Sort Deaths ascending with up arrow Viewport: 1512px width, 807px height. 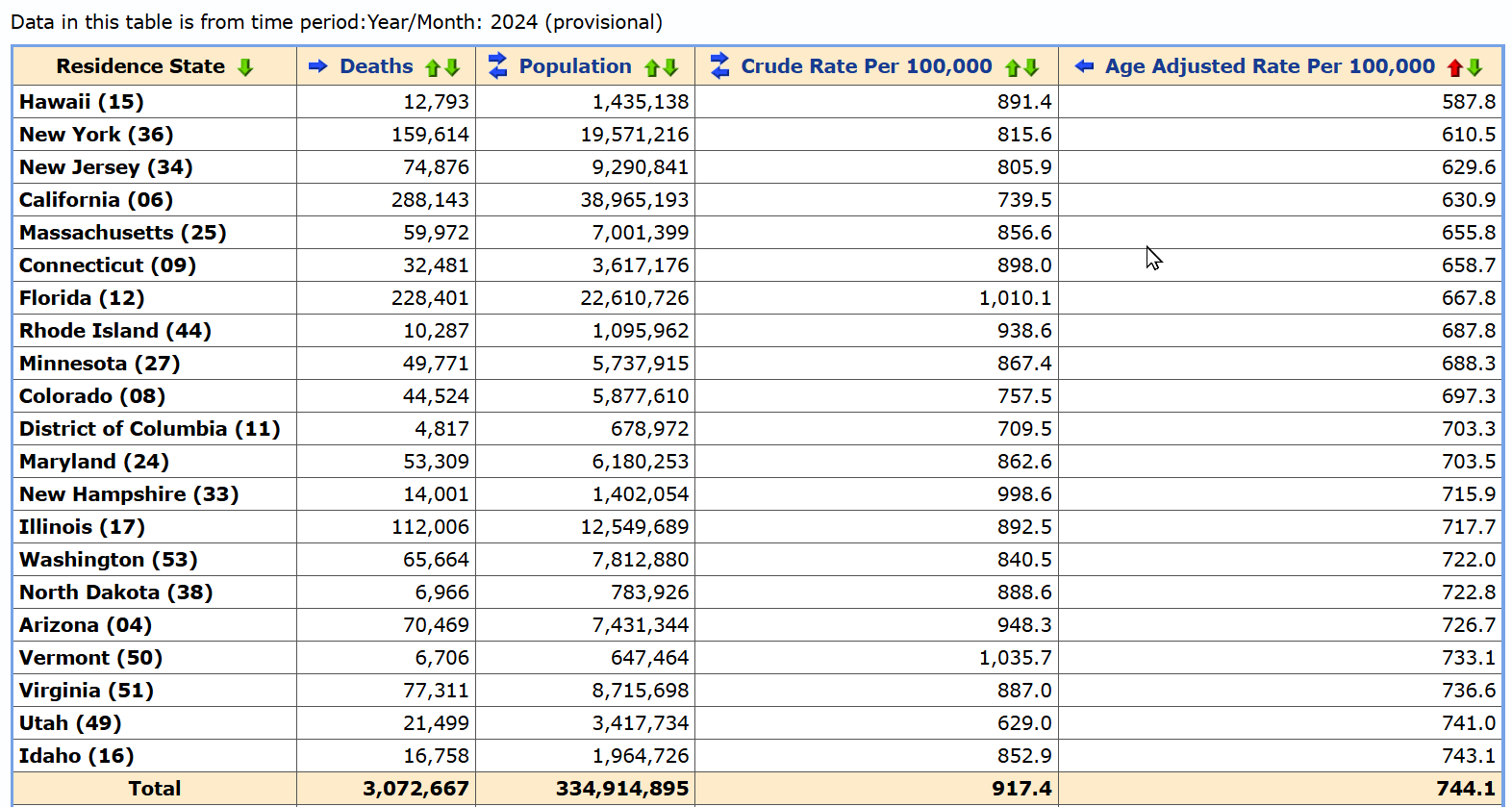pyautogui.click(x=433, y=67)
